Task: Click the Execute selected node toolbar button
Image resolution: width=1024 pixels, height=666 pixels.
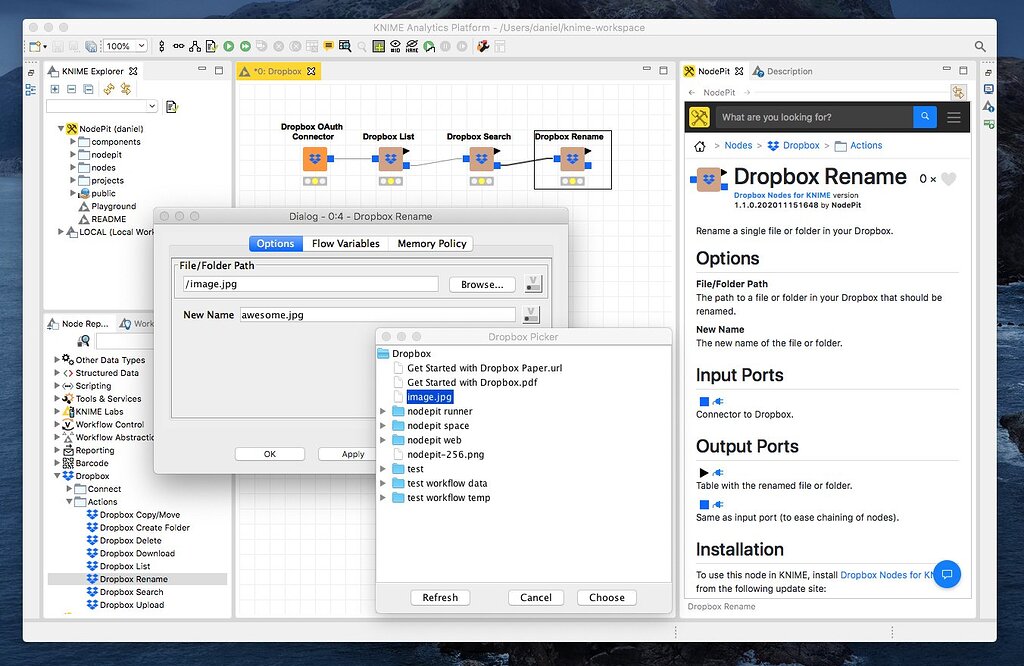Action: (x=229, y=46)
